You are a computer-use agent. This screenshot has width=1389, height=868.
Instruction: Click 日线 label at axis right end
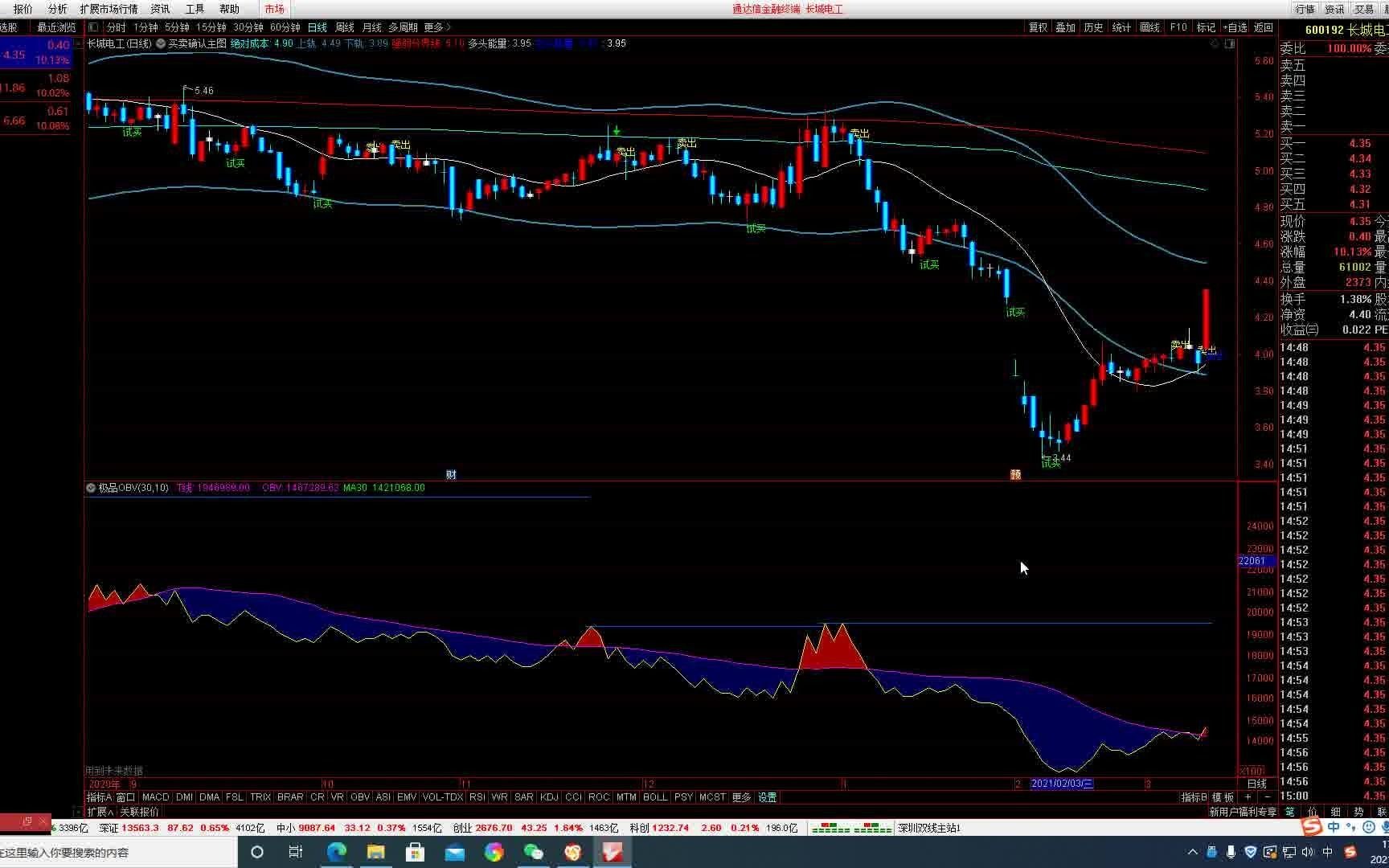(x=1256, y=784)
